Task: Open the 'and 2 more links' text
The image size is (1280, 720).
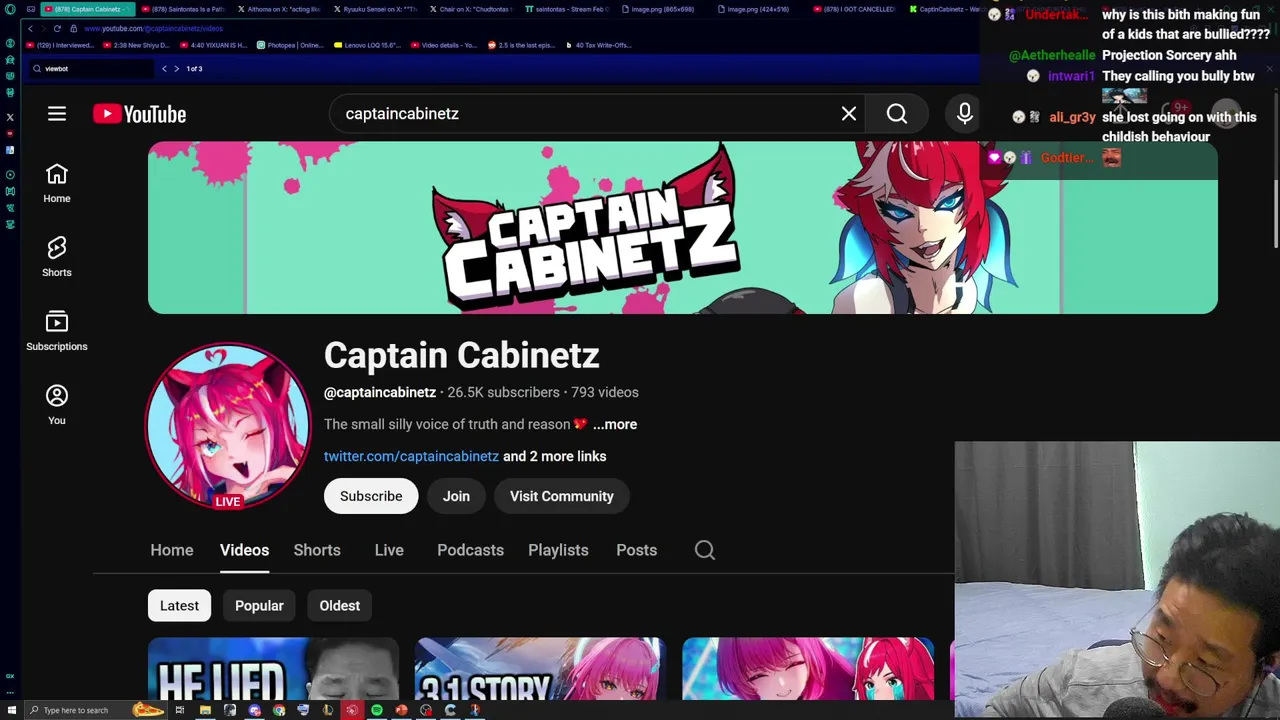Action: (555, 456)
